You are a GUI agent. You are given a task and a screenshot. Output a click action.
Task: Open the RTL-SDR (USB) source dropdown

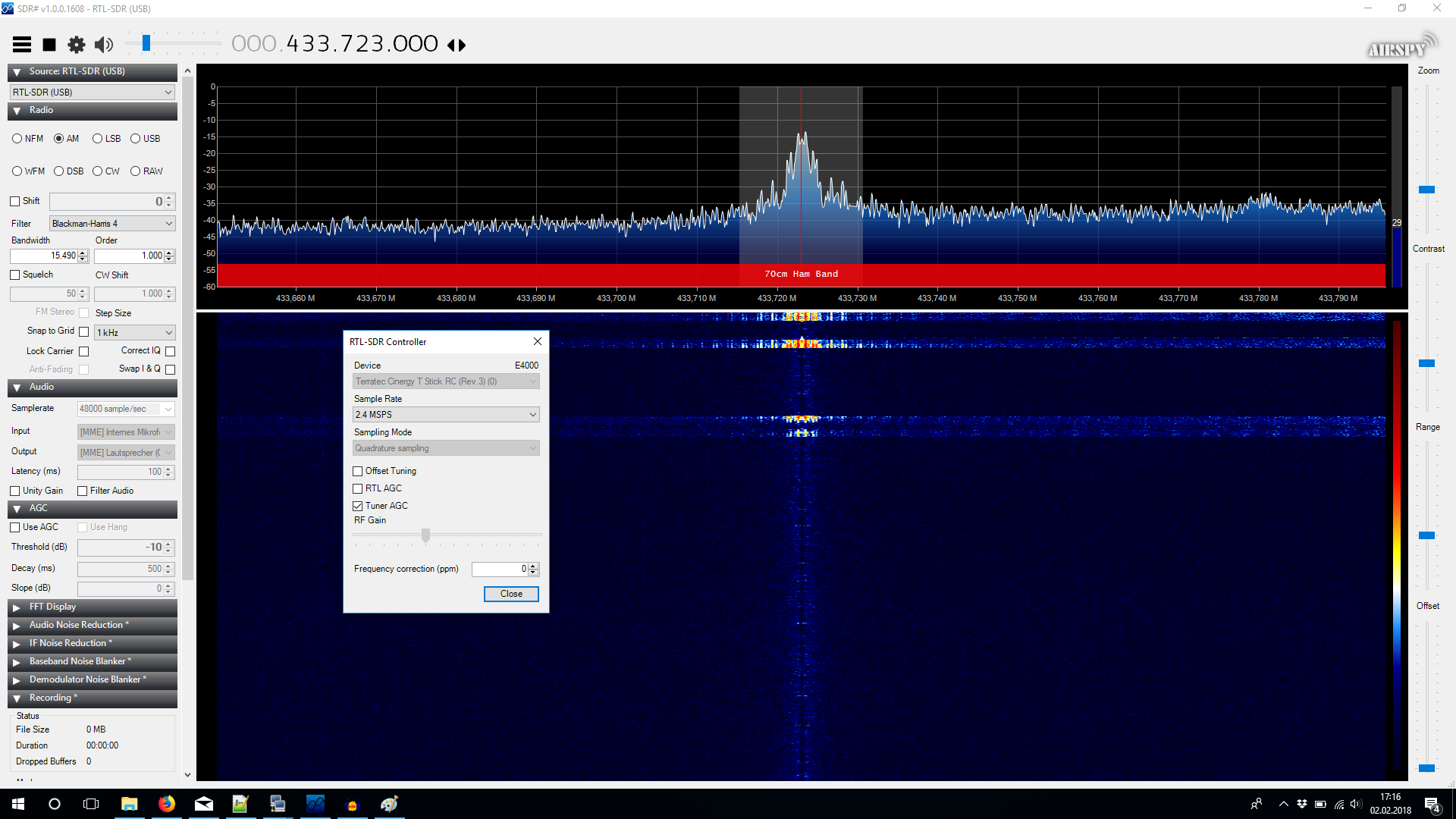93,93
